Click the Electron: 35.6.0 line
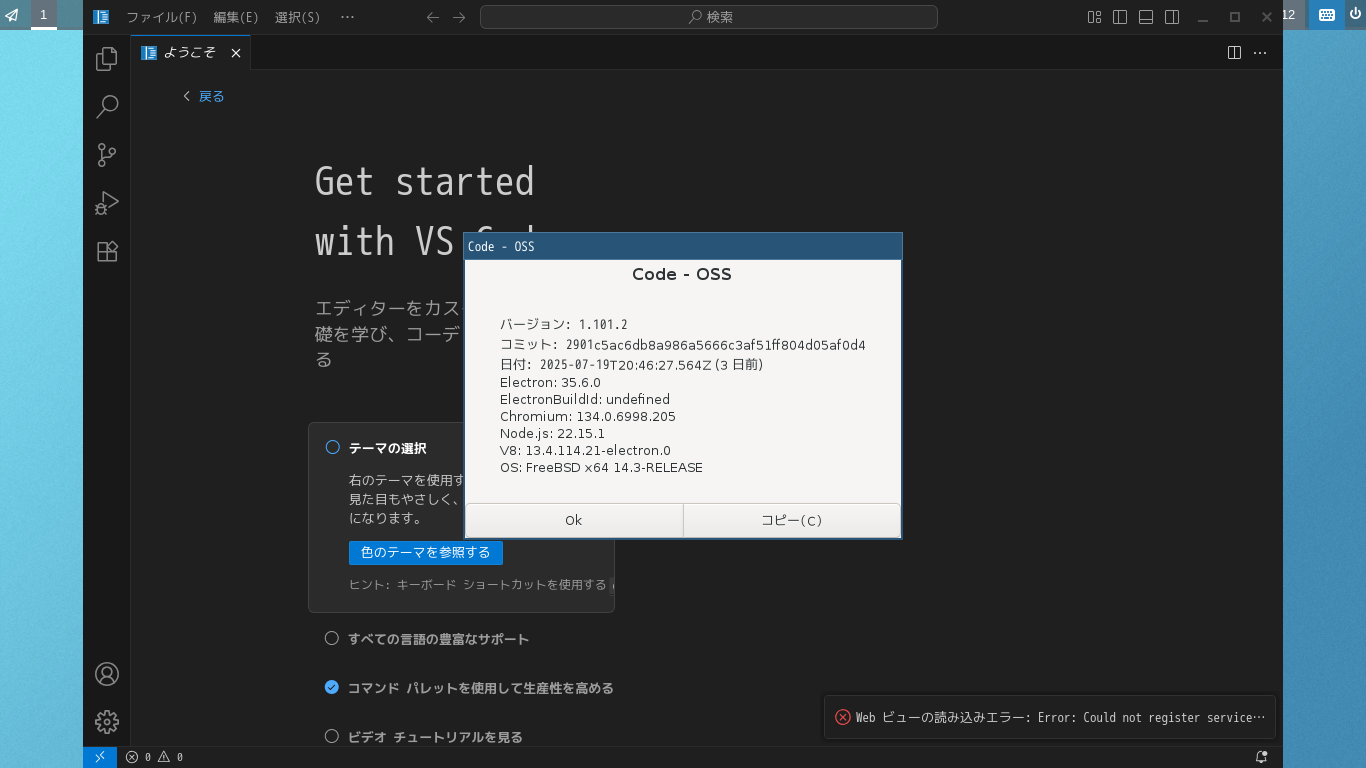This screenshot has height=768, width=1366. pyautogui.click(x=550, y=382)
